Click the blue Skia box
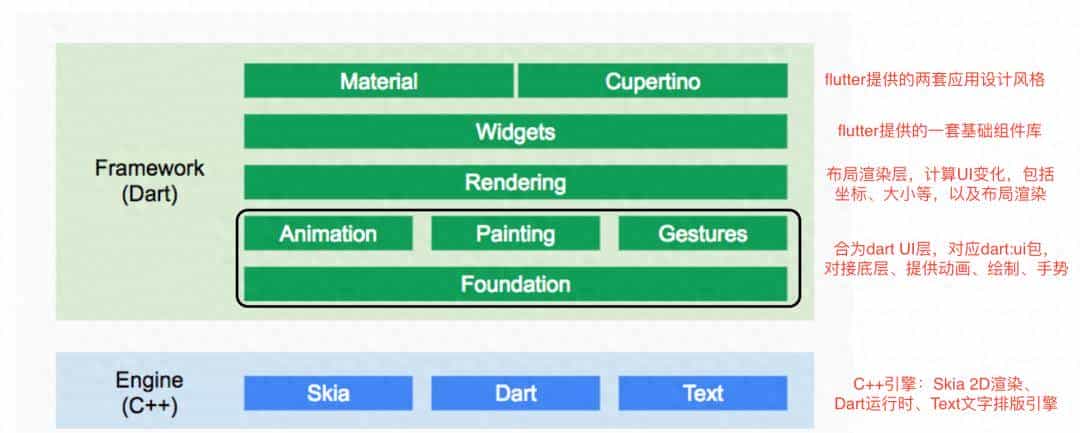The height and width of the screenshot is (433, 1080). click(x=328, y=393)
